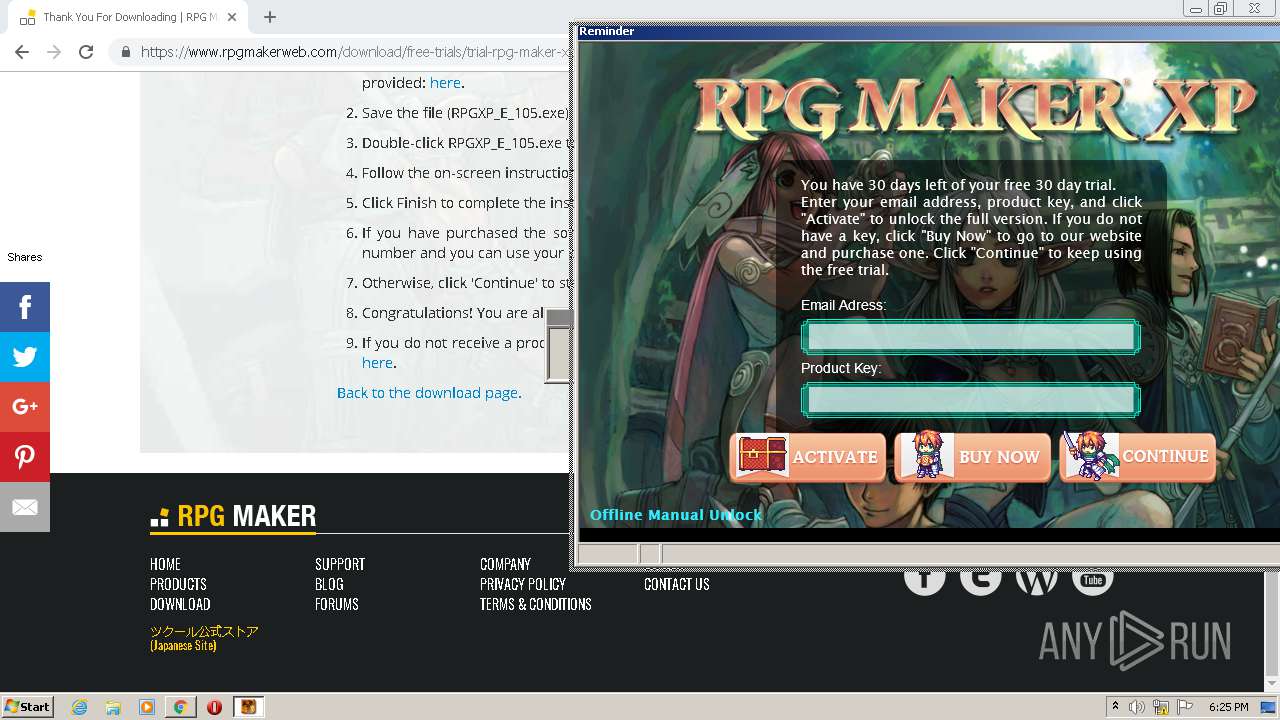Focus the Product Key field
Image resolution: width=1280 pixels, height=720 pixels.
tap(970, 400)
